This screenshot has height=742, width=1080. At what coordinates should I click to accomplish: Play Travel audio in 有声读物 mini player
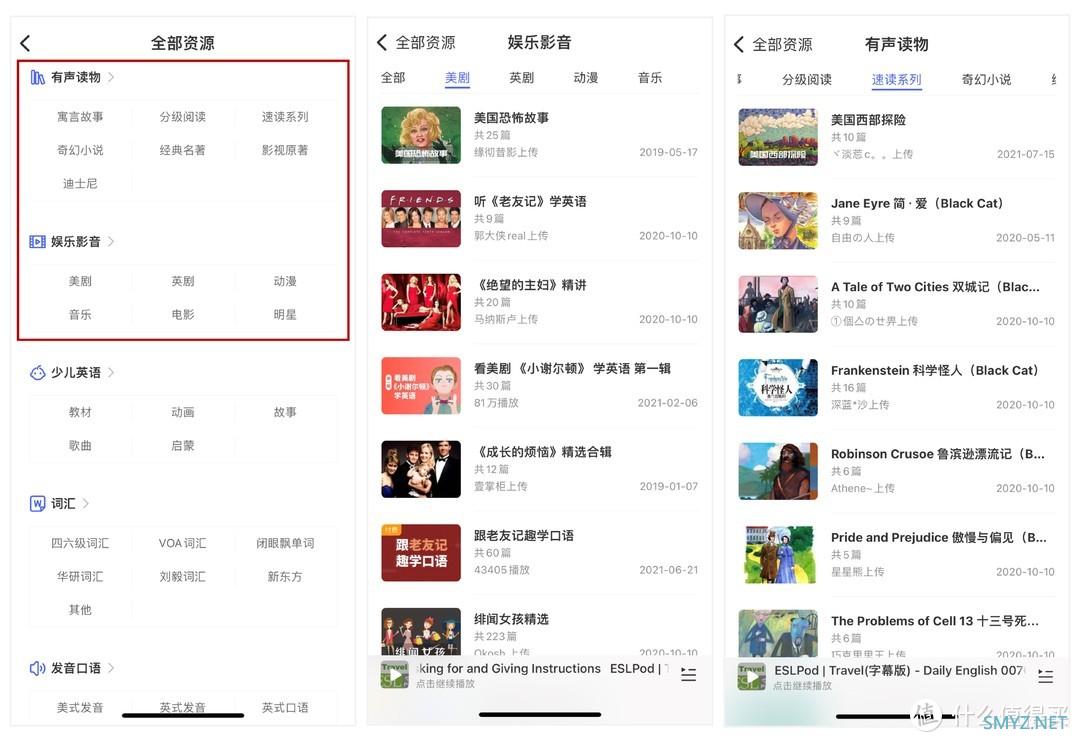[751, 677]
